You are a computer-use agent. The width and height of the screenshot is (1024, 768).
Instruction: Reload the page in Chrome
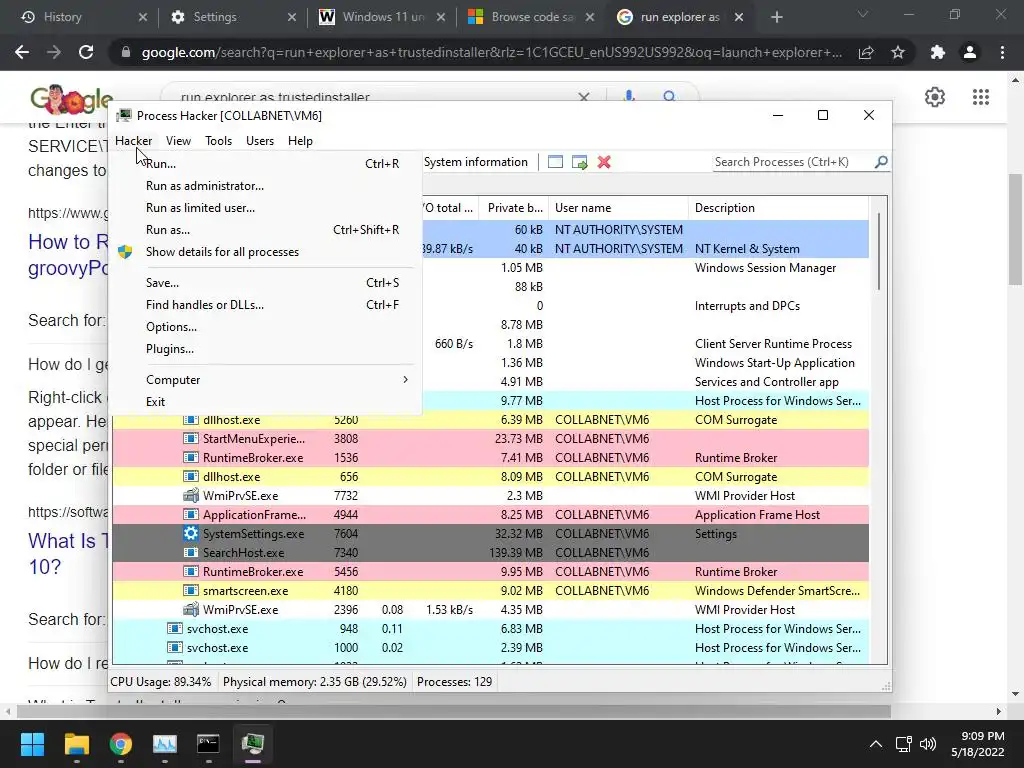(86, 52)
